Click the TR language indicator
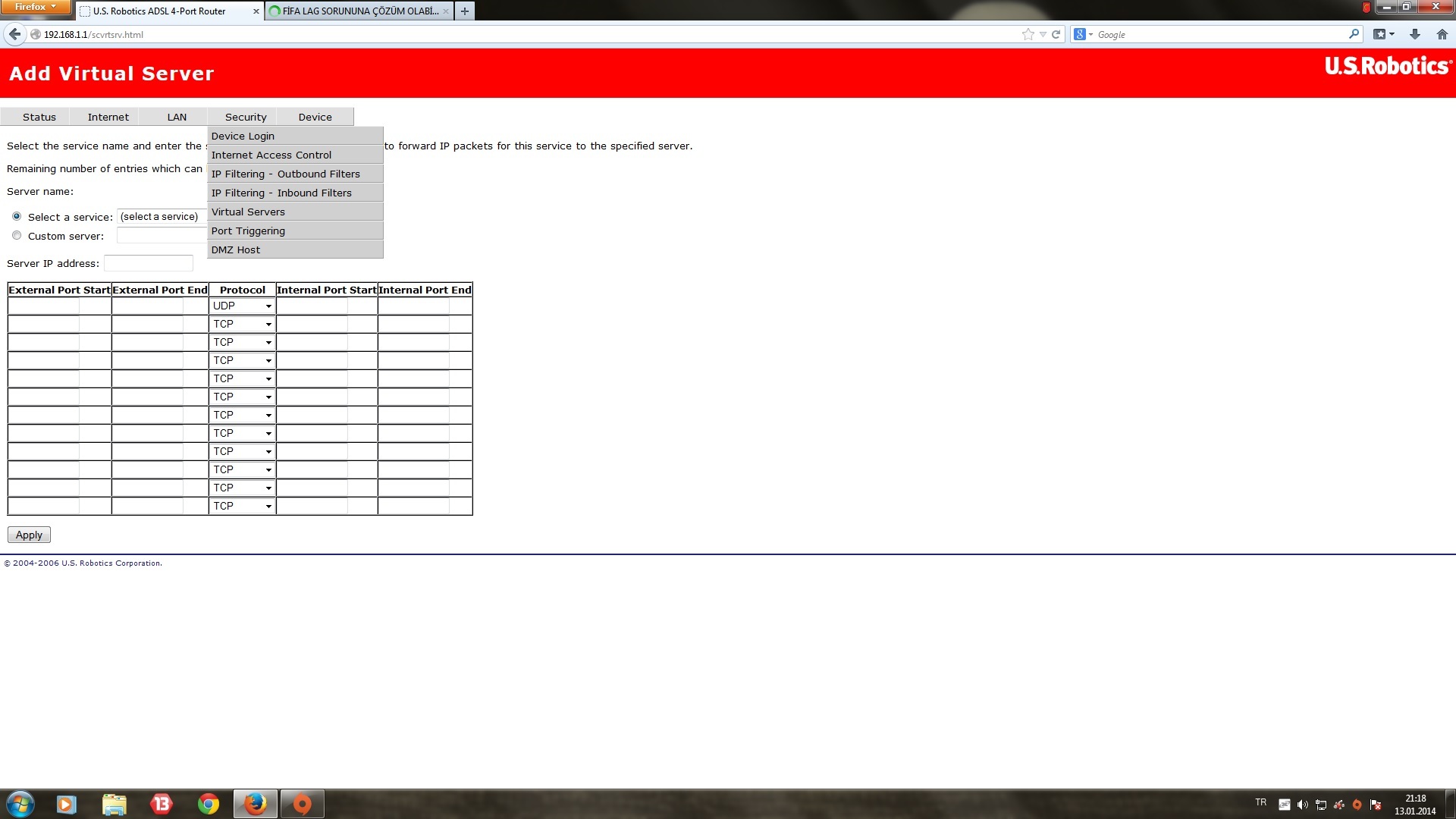 pos(1260,802)
